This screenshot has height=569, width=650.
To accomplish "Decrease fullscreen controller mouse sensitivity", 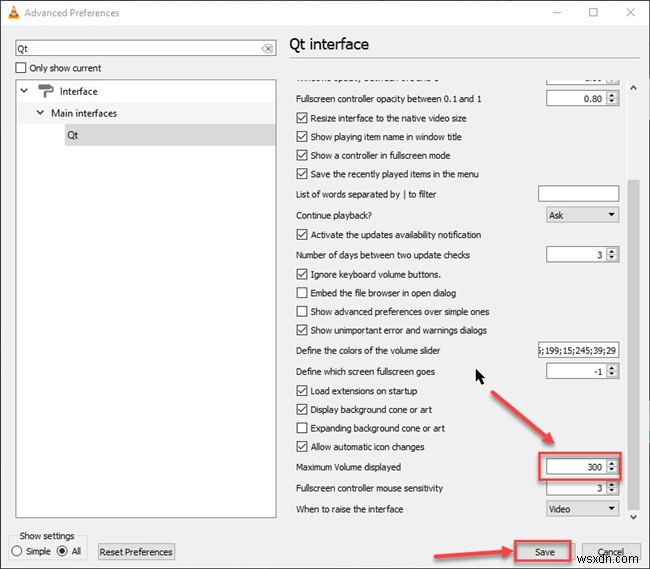I will pos(612,492).
